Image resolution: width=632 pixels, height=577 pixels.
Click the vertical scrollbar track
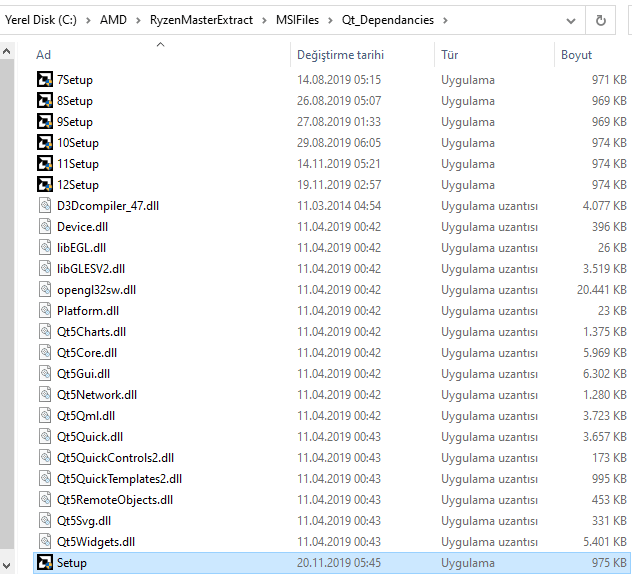coord(7,306)
